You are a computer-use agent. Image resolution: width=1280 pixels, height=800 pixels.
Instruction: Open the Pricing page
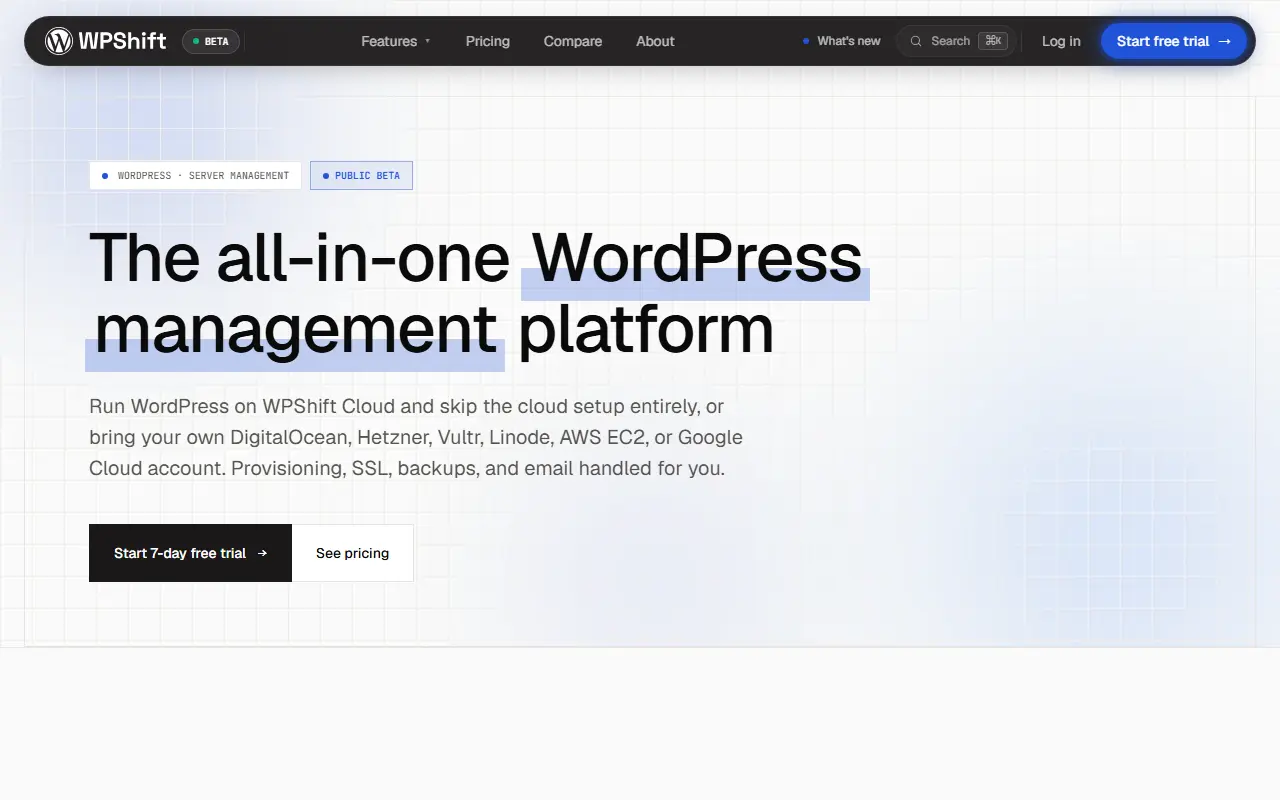488,41
